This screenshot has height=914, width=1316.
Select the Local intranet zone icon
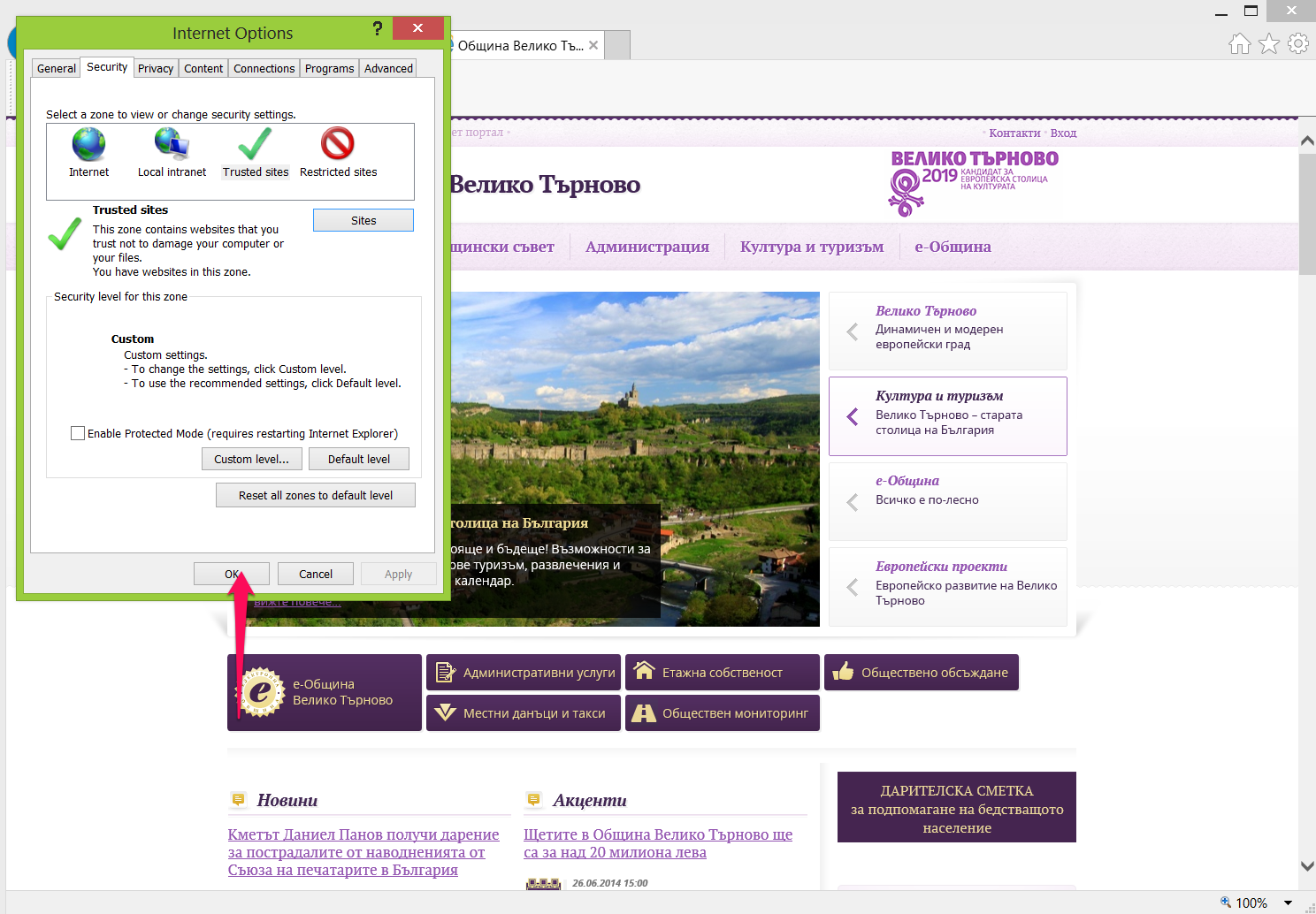coord(172,144)
